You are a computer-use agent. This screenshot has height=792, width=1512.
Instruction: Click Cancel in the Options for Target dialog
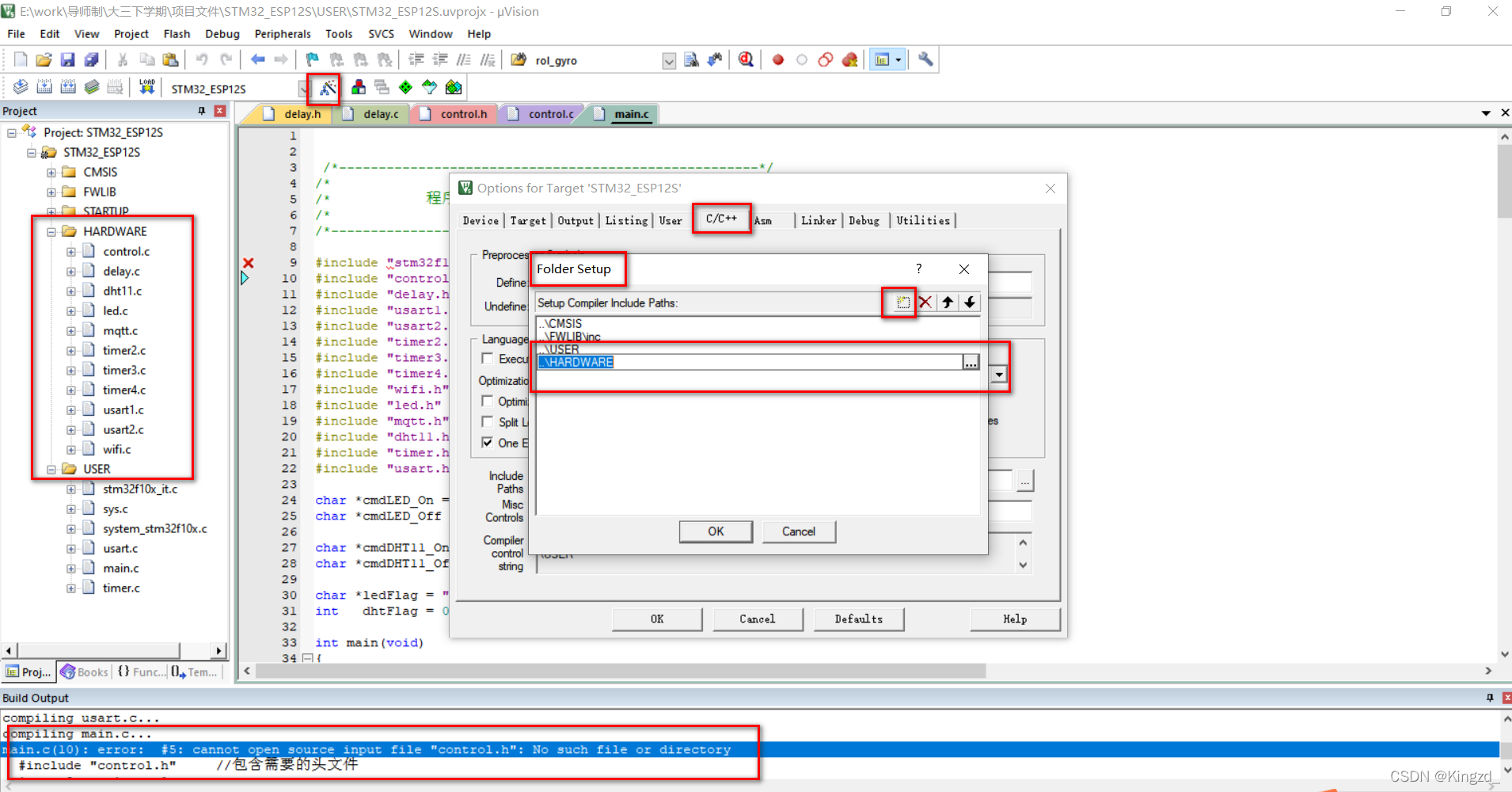(758, 619)
